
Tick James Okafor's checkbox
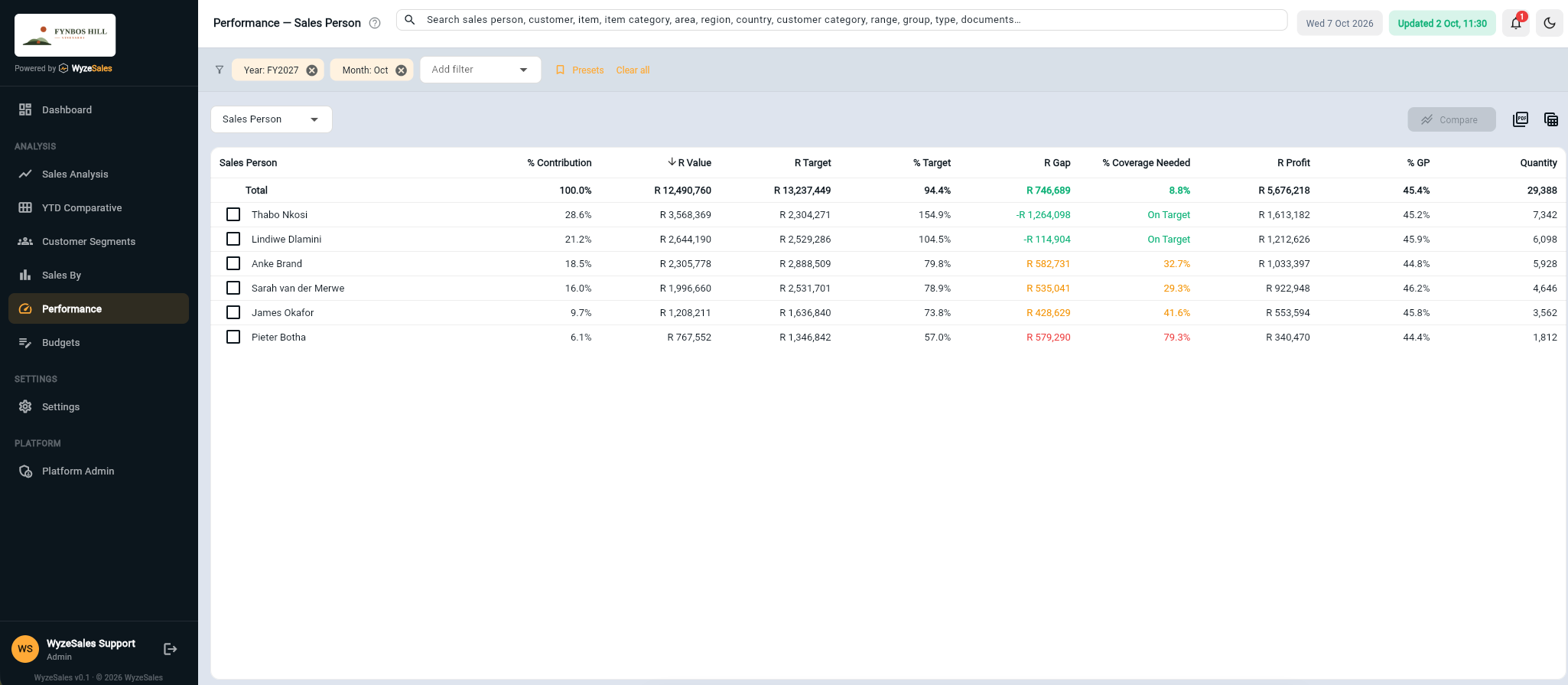pyautogui.click(x=233, y=312)
